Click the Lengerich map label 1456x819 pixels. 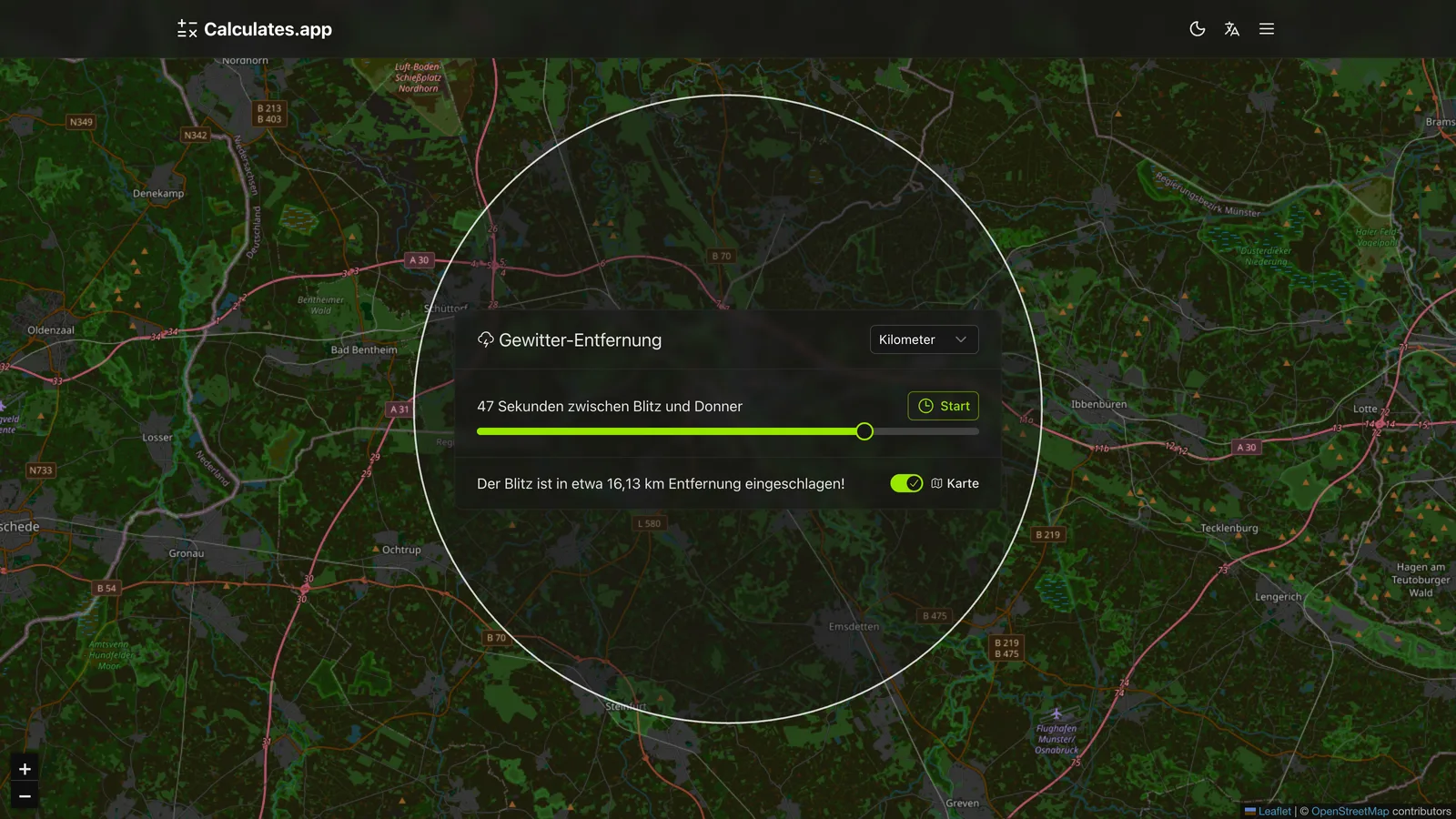pyautogui.click(x=1279, y=597)
